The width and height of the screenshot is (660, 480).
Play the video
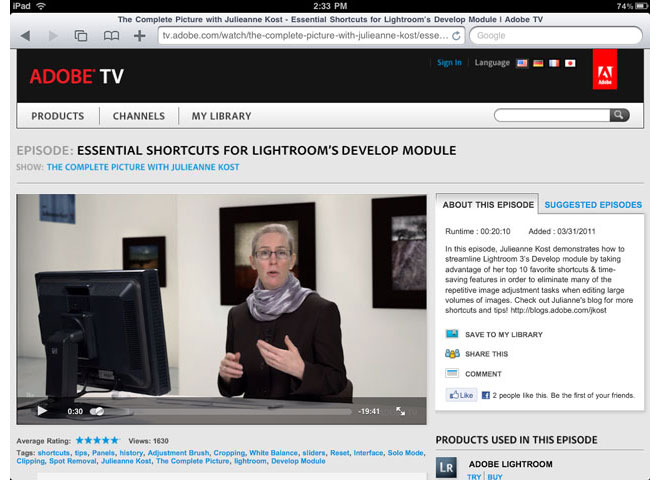(42, 411)
